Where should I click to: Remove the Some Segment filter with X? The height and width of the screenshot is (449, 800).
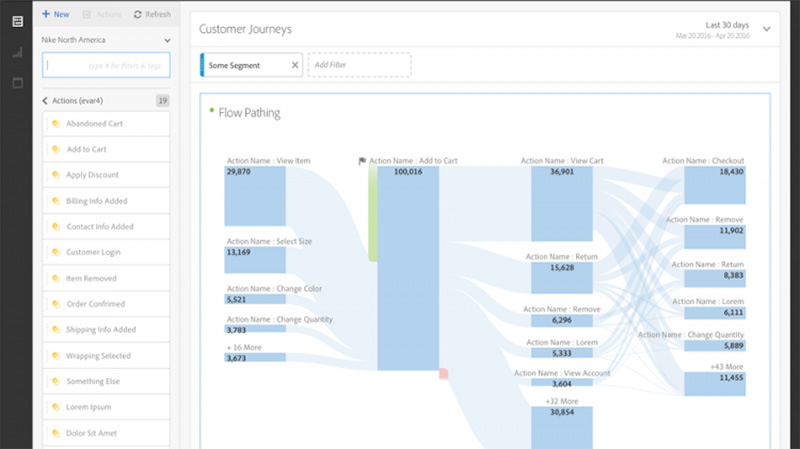pyautogui.click(x=295, y=66)
